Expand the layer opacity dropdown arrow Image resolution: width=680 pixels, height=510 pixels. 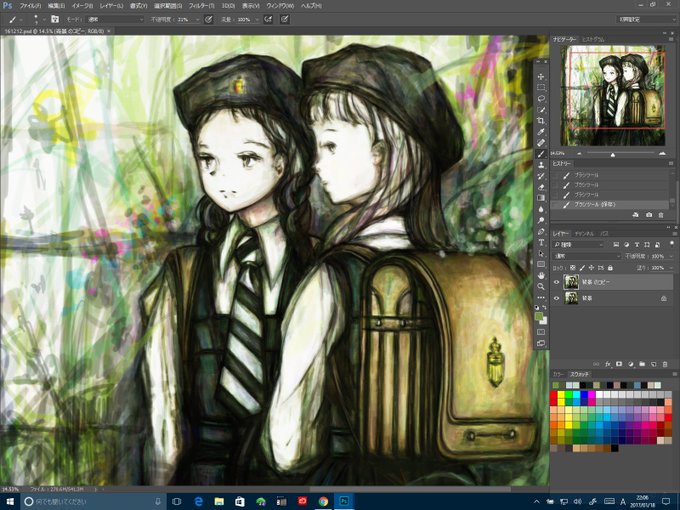click(672, 256)
